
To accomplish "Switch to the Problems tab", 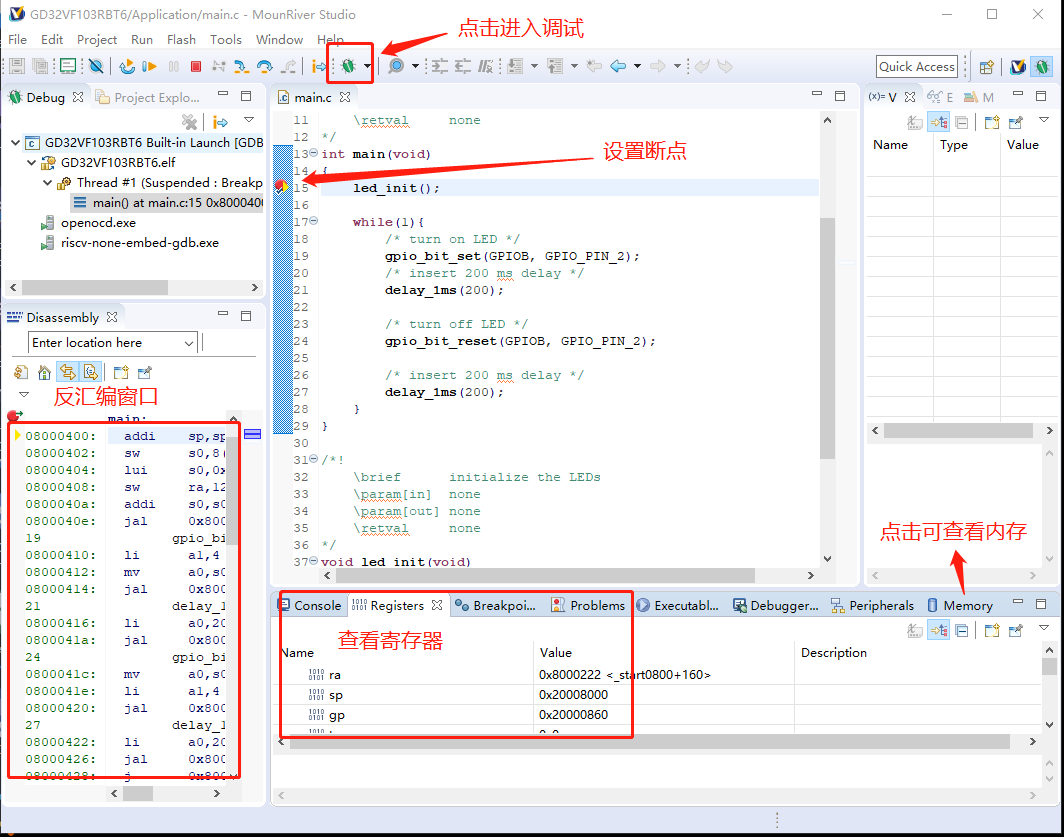I will tap(588, 606).
